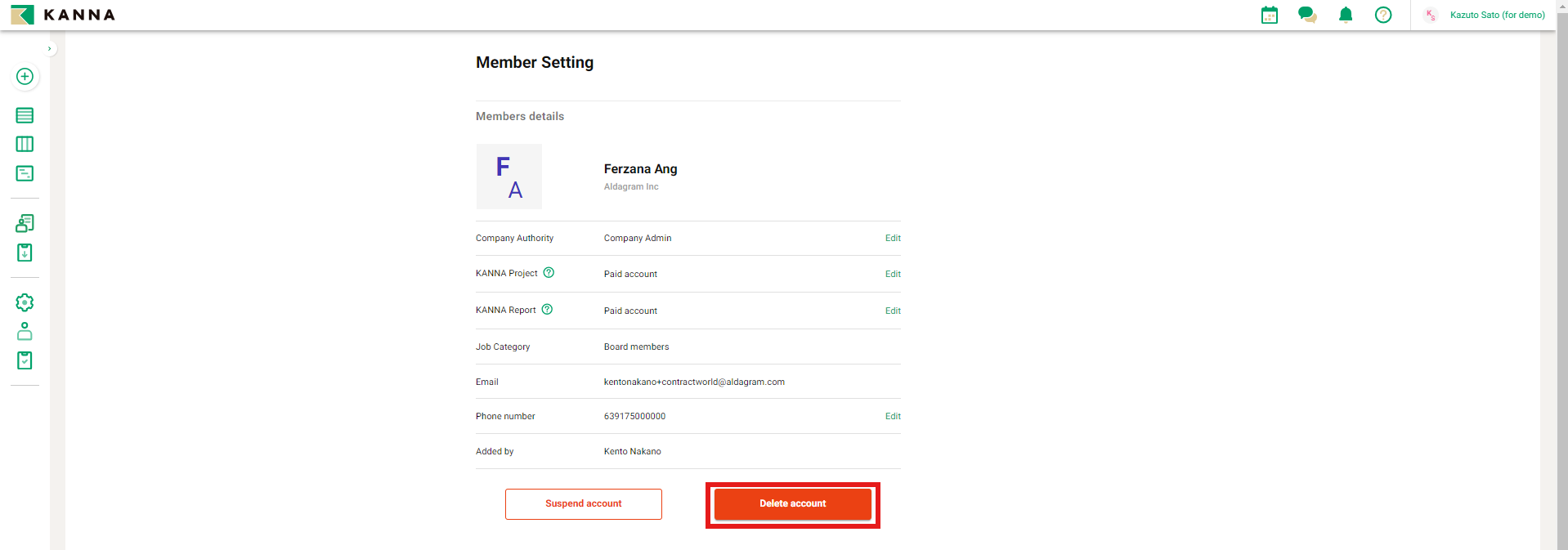This screenshot has height=550, width=1568.
Task: Edit the Company Authority setting
Action: click(x=893, y=239)
